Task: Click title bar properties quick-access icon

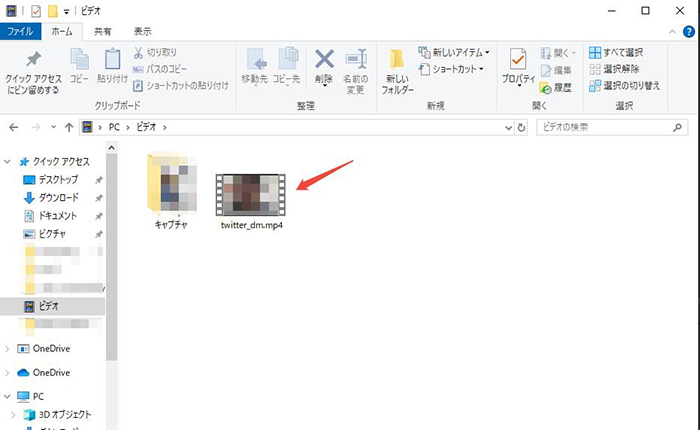Action: coord(36,11)
